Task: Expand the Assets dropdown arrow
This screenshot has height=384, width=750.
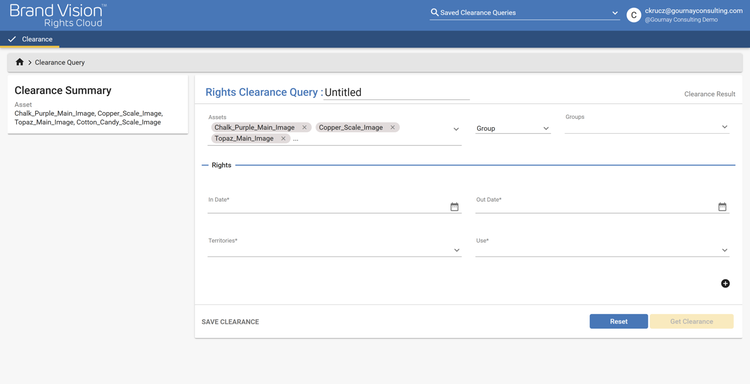Action: coord(456,129)
